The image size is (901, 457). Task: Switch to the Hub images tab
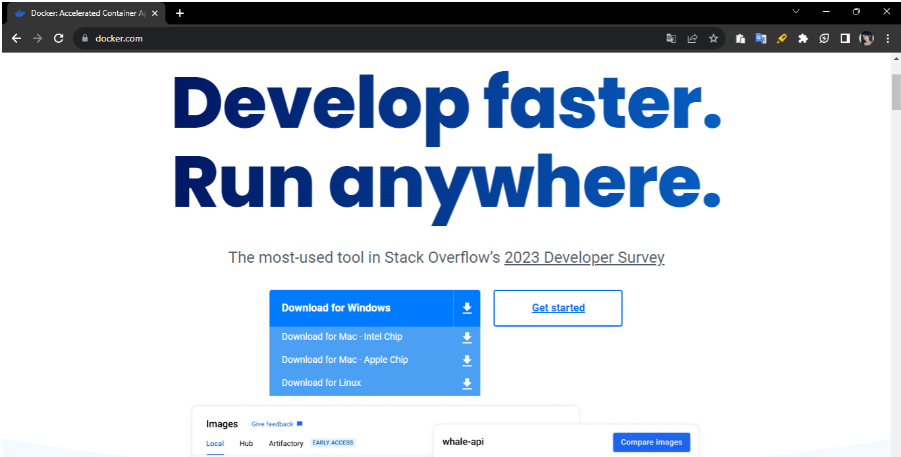246,443
